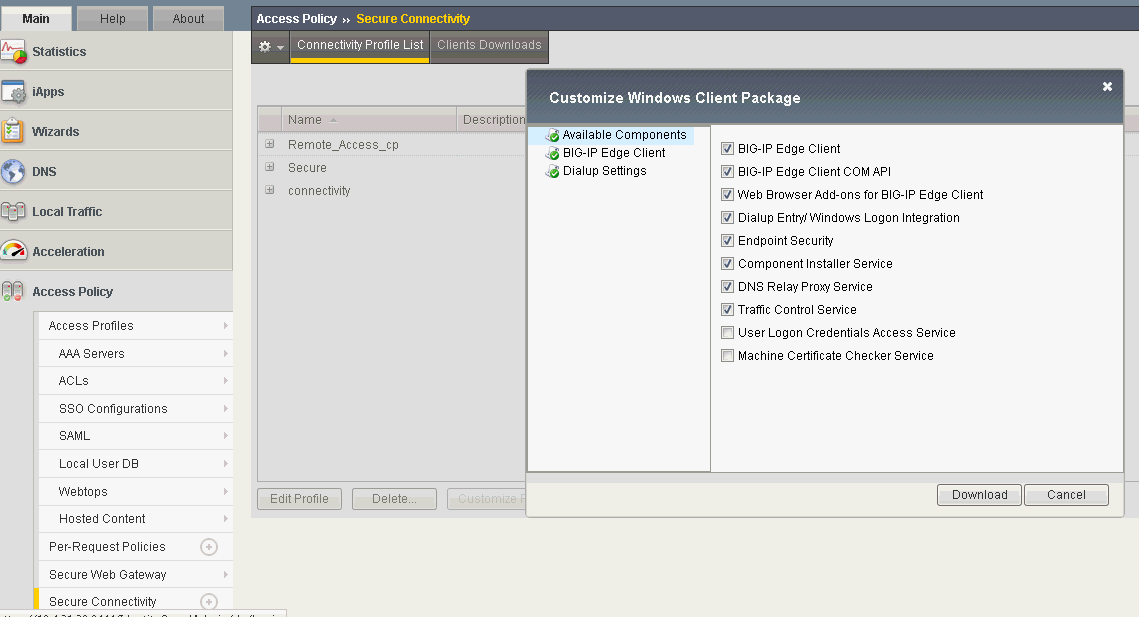Image resolution: width=1139 pixels, height=617 pixels.
Task: Click the Access Policy icon
Action: coord(14,292)
